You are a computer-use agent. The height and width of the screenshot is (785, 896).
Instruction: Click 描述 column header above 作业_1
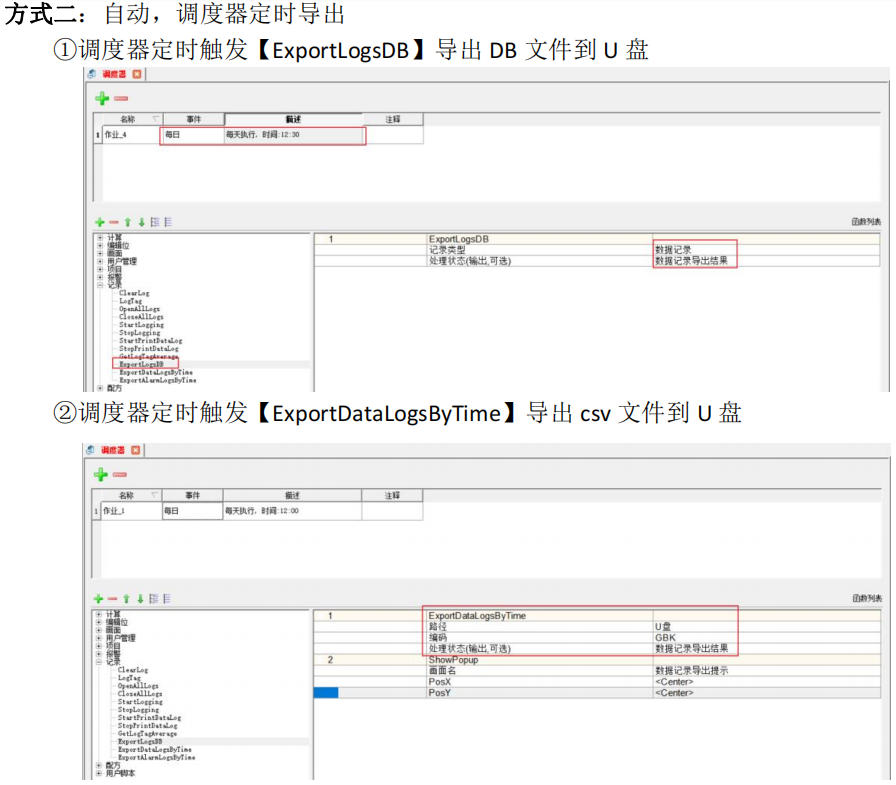[x=292, y=495]
